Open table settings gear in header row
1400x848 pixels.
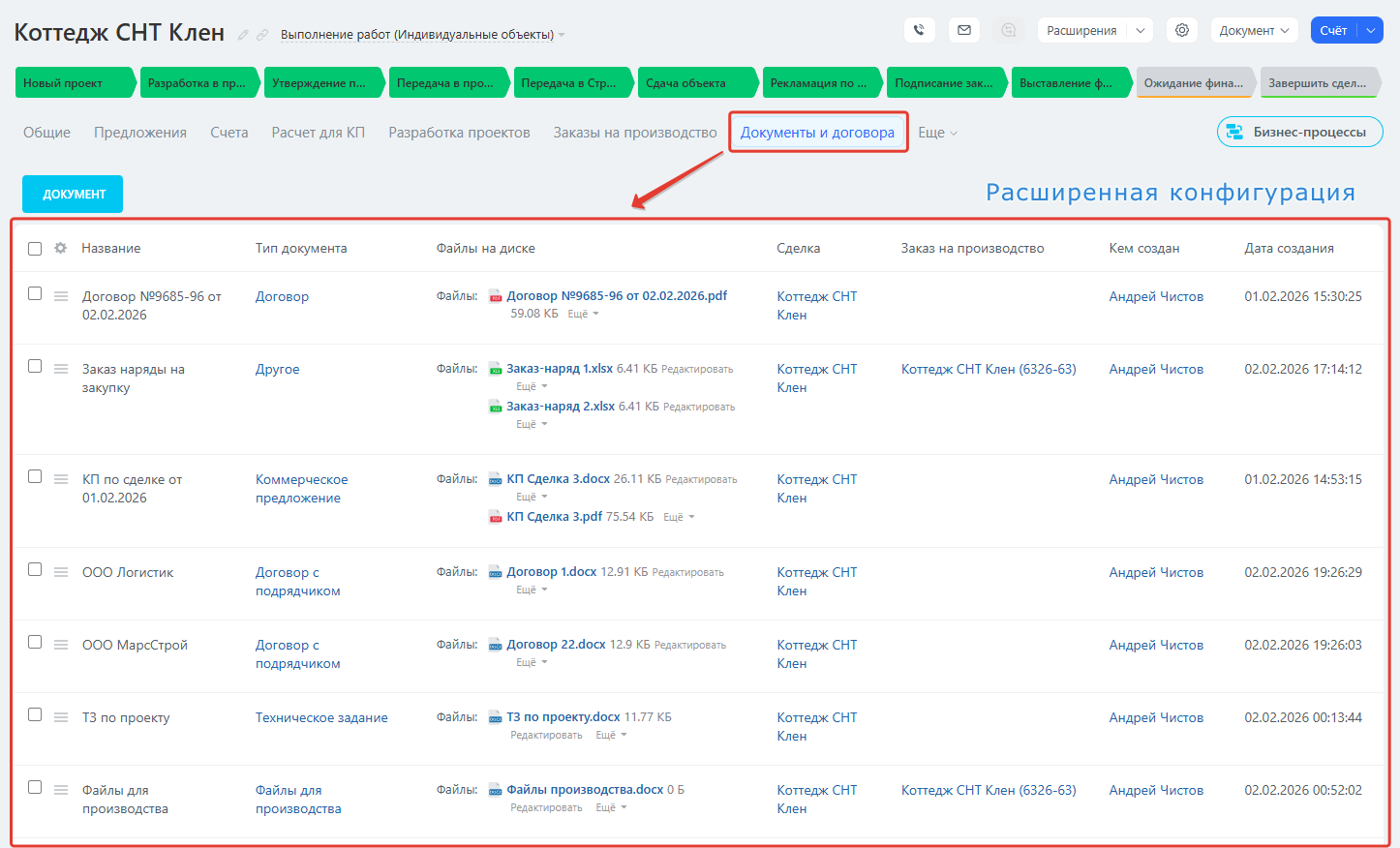coord(60,248)
